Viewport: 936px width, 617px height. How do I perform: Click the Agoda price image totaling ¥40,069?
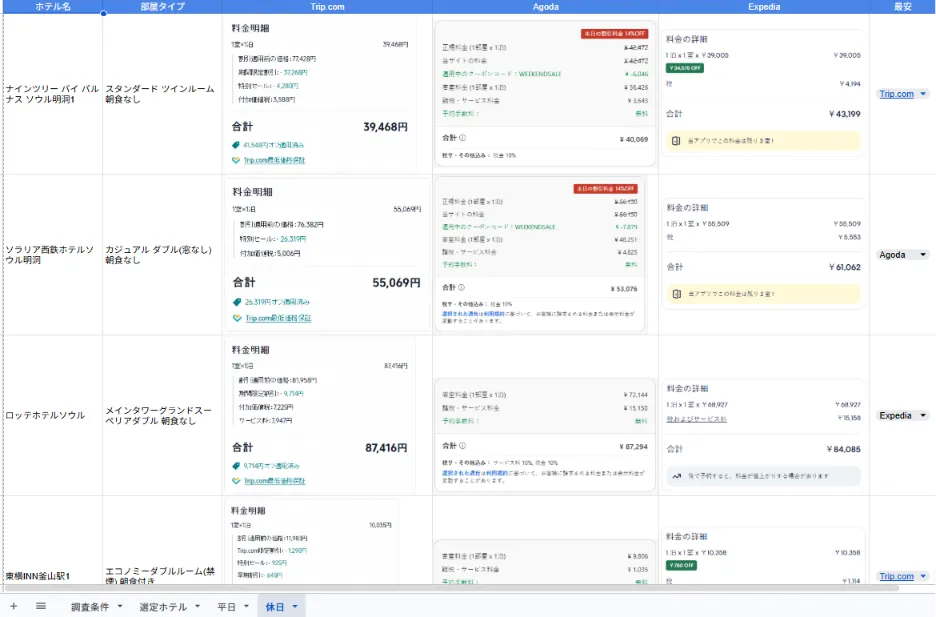click(546, 94)
